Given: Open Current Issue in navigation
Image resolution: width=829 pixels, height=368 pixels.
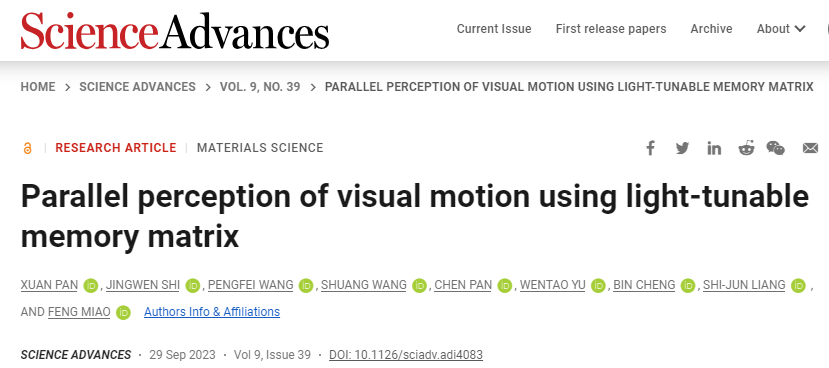Looking at the screenshot, I should 494,29.
